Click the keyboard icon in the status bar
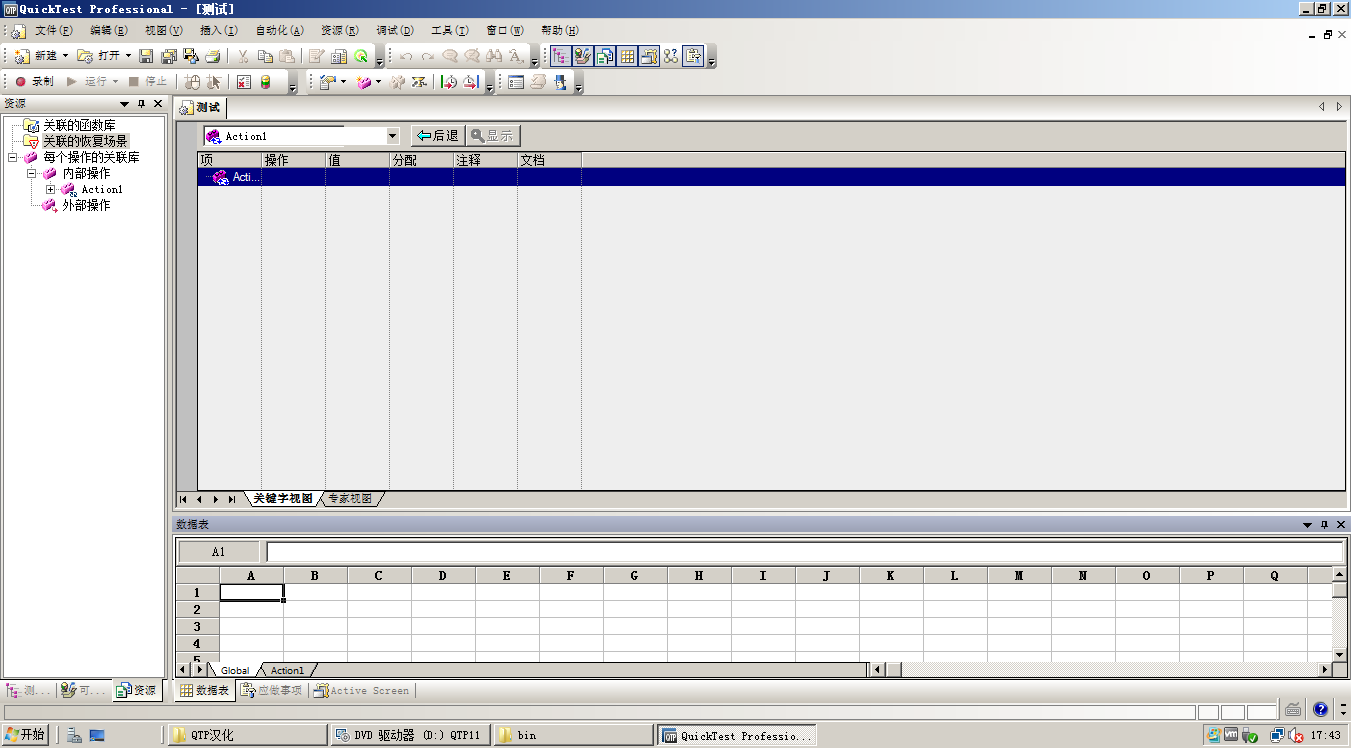The height and width of the screenshot is (748, 1351). point(1293,709)
